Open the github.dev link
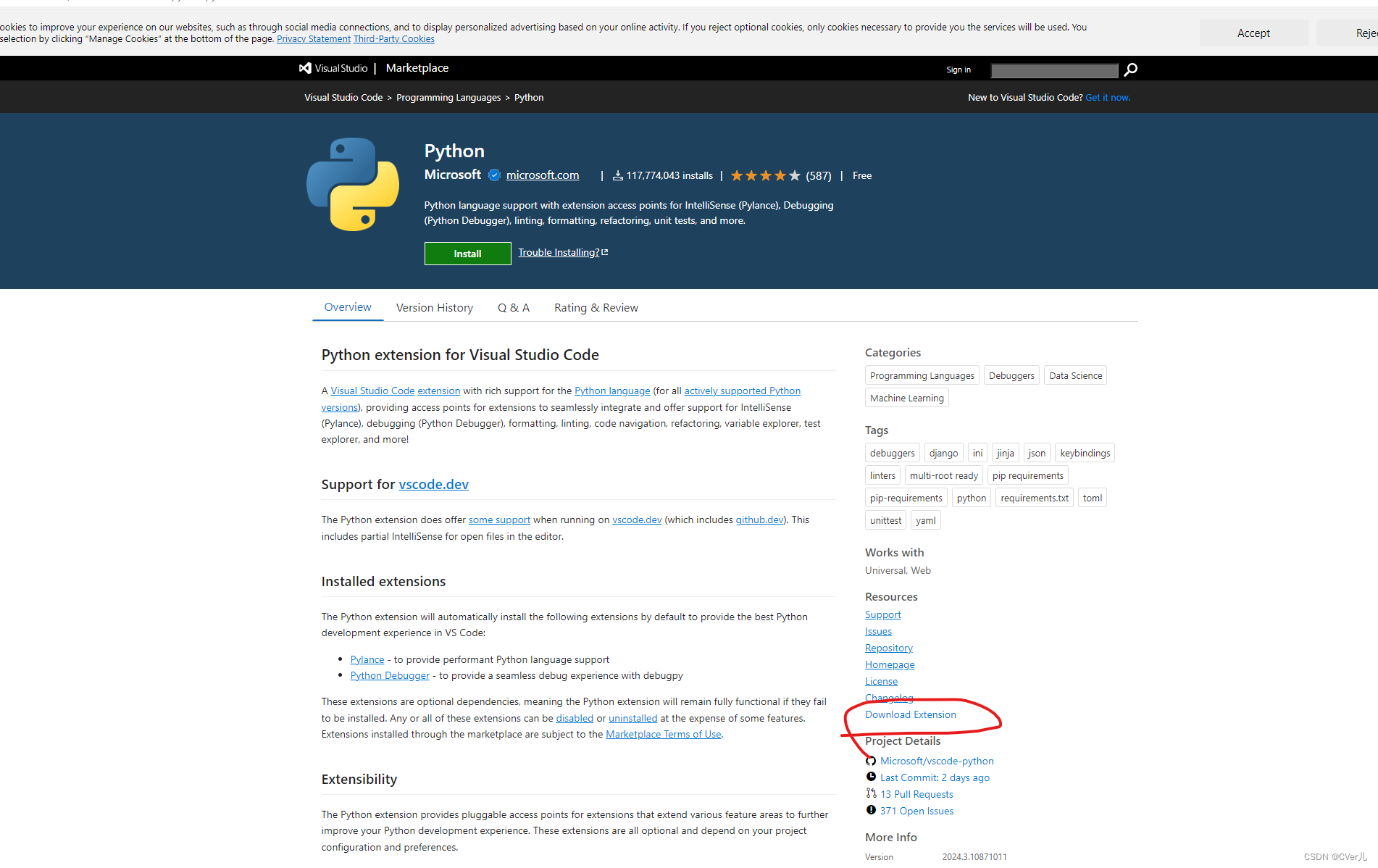Screen dimensions: 1378x868 click(x=760, y=519)
